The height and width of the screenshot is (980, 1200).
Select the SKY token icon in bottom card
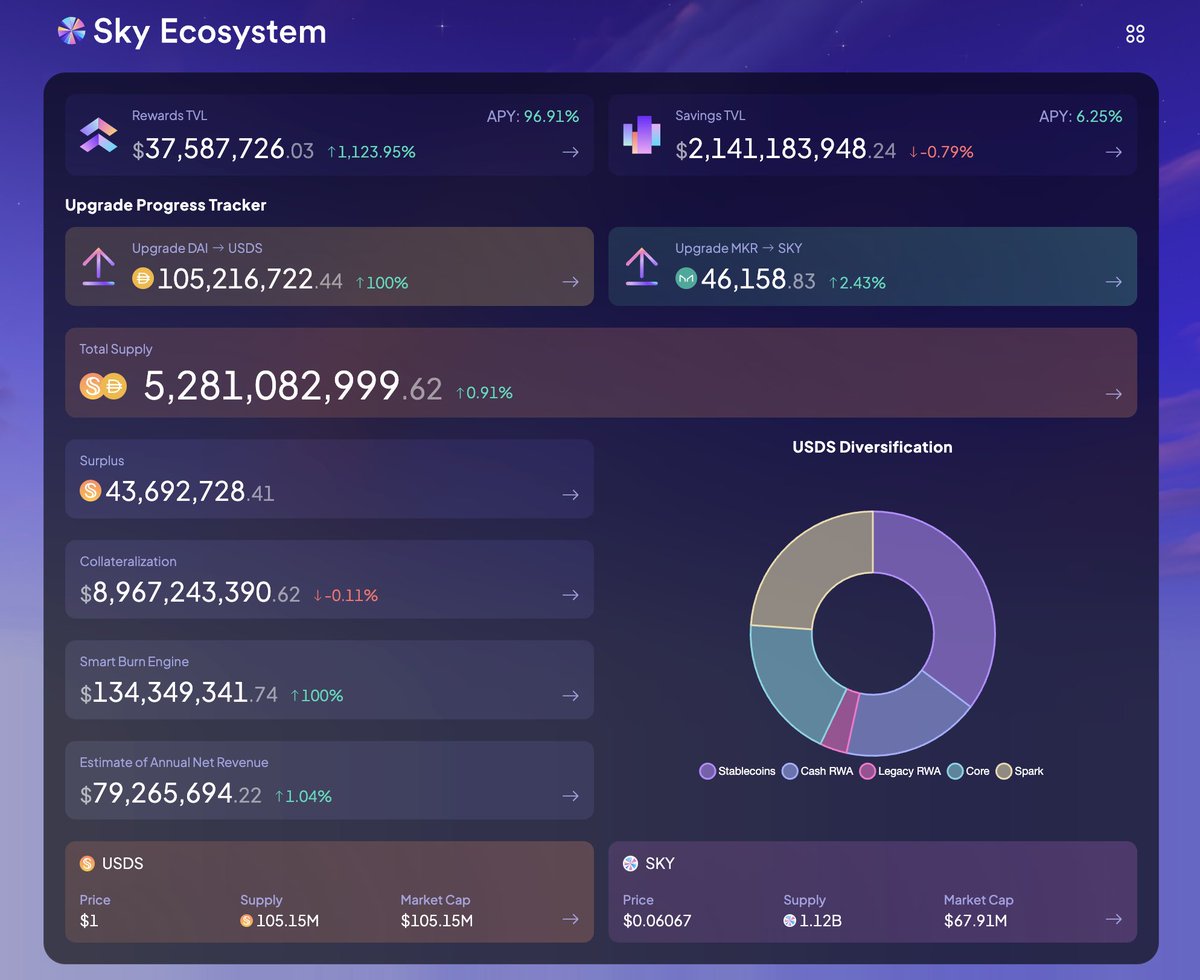[x=631, y=863]
